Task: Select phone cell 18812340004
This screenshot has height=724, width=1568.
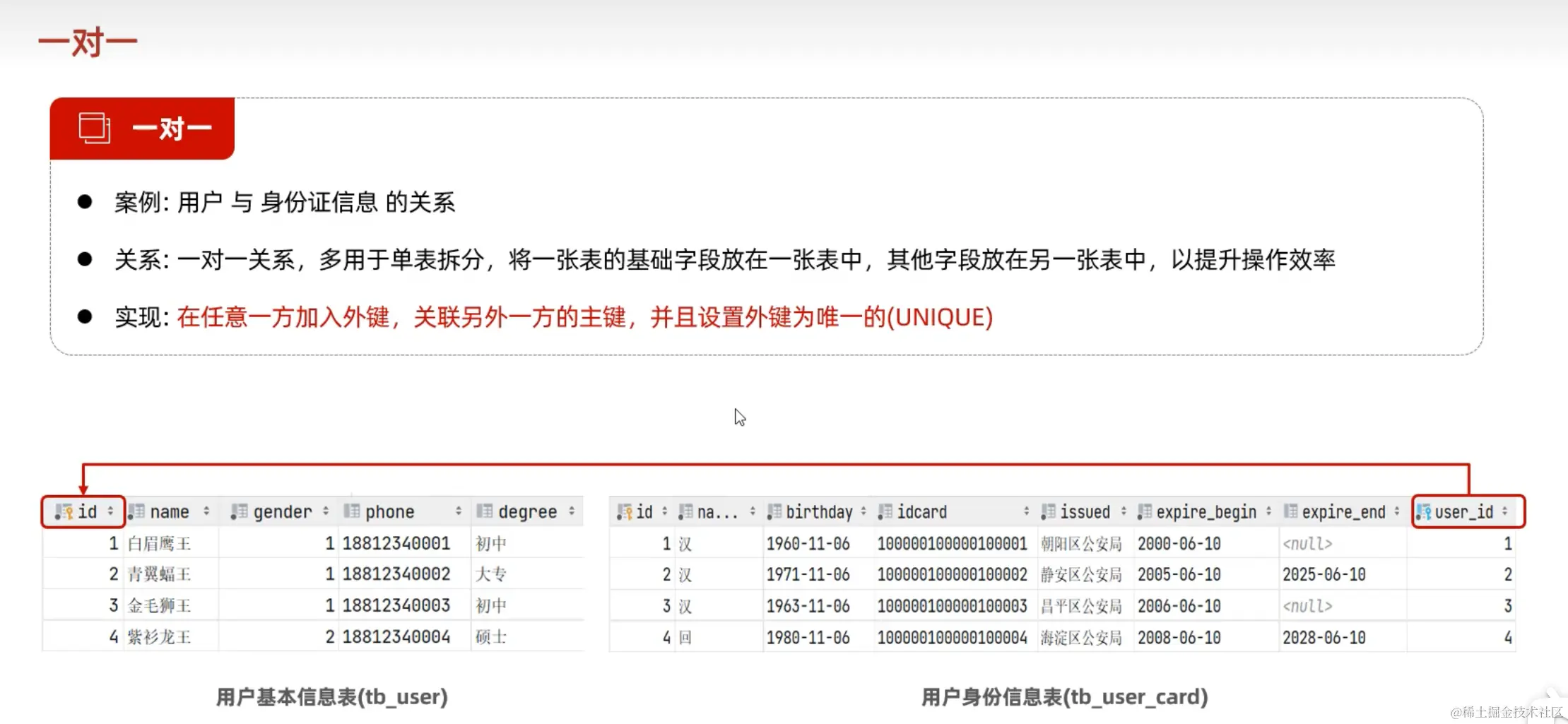Action: [x=396, y=637]
